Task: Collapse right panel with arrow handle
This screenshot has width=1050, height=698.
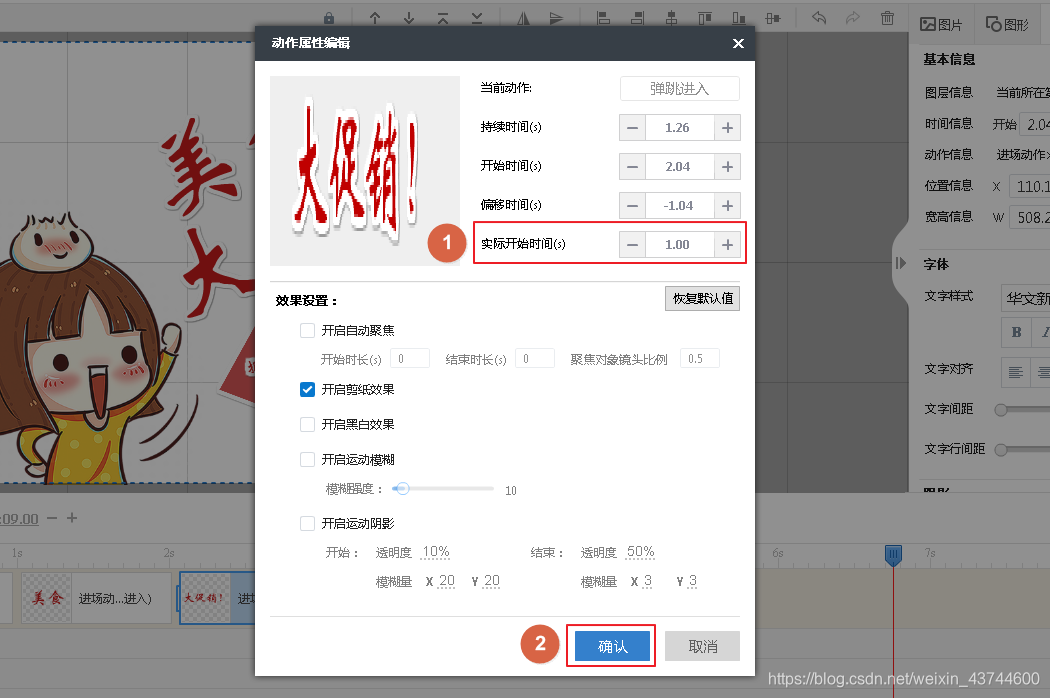Action: click(x=901, y=263)
